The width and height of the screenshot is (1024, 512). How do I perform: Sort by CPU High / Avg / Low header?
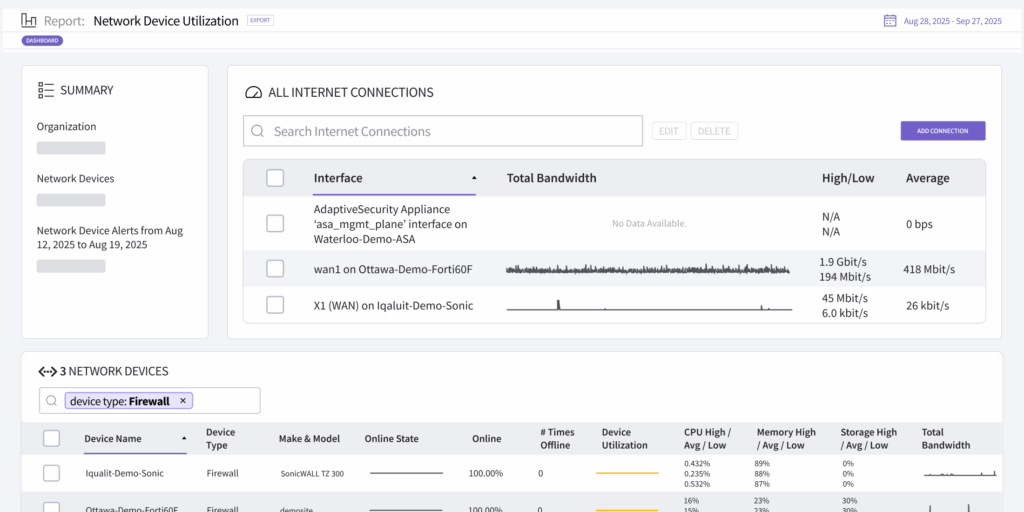tap(707, 438)
